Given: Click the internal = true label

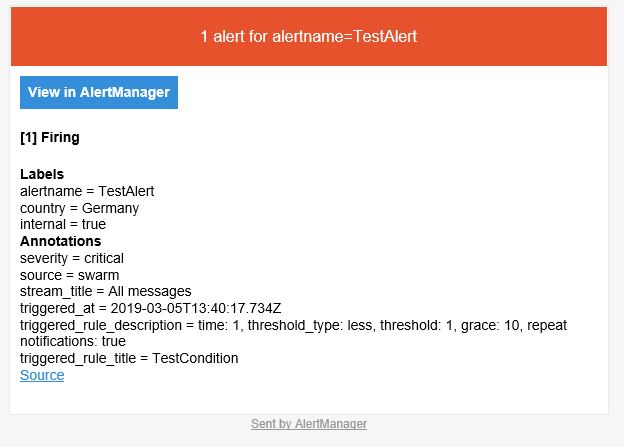Looking at the screenshot, I should [x=63, y=225].
